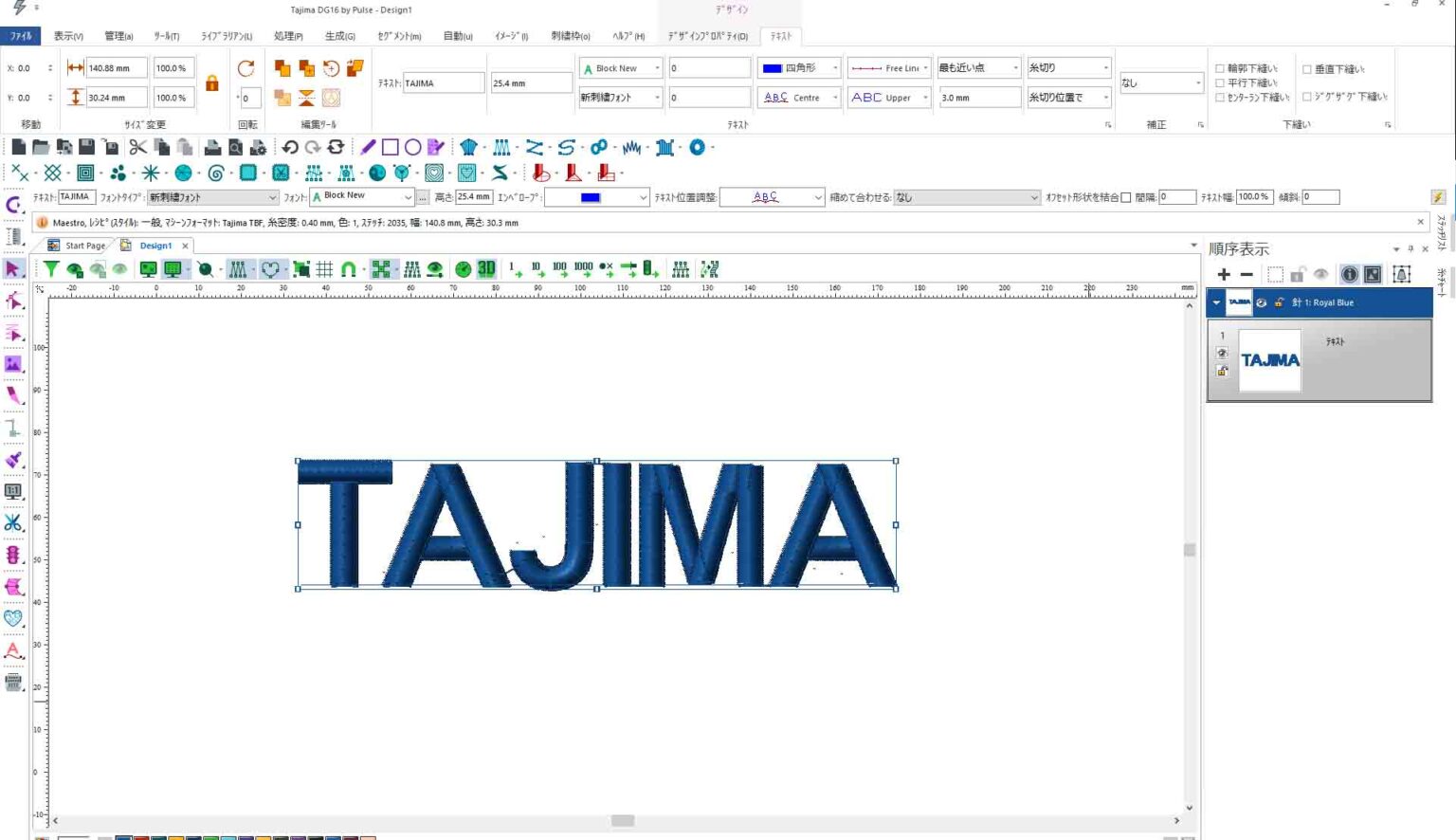Open the 糸切り trim dropdown
Viewport: 1456px width, 840px height.
(1107, 67)
